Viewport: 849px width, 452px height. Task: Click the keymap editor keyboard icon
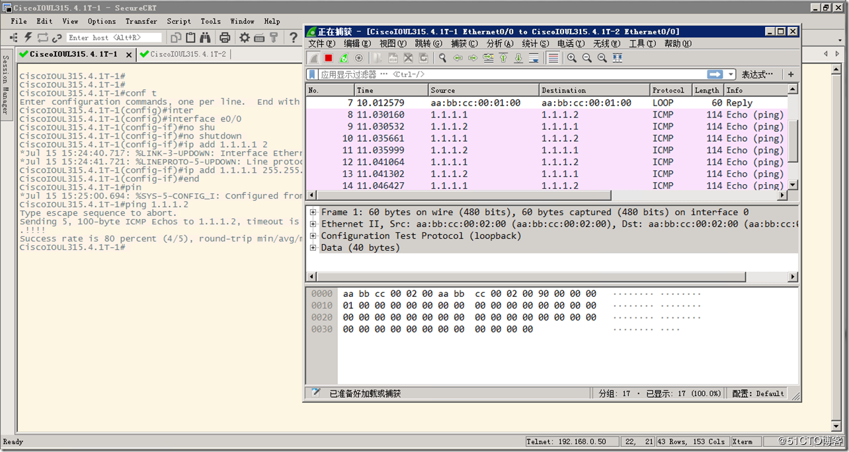click(259, 37)
